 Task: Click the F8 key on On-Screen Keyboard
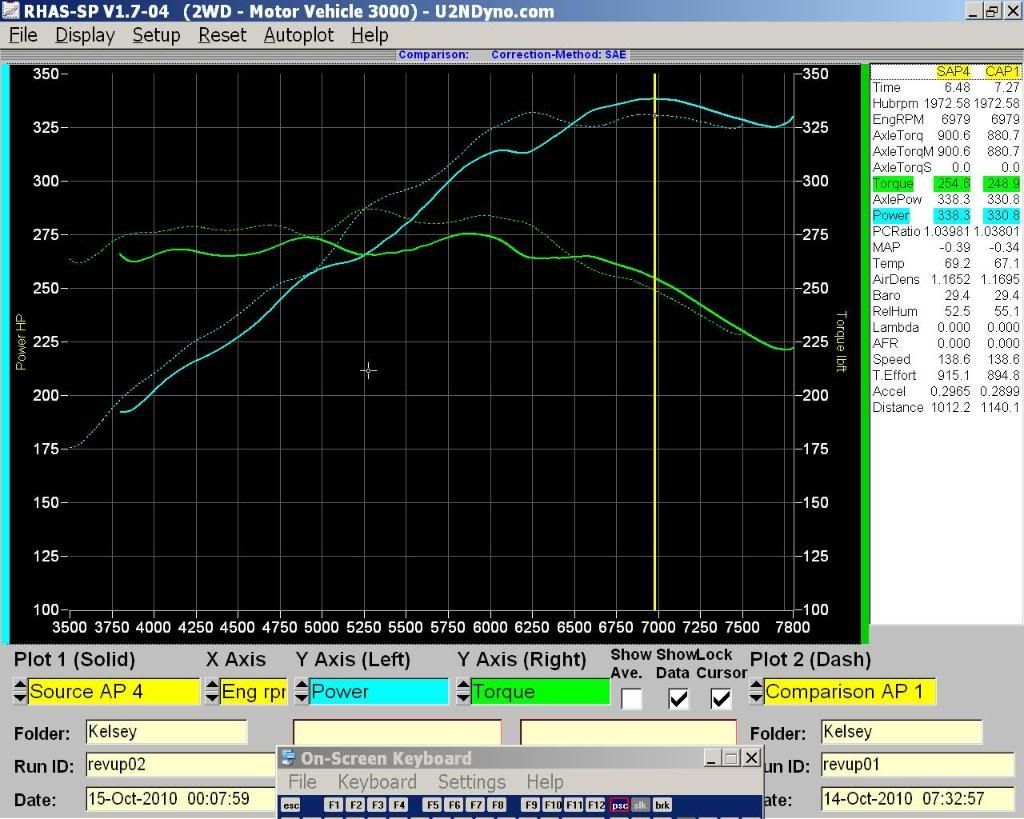(498, 805)
